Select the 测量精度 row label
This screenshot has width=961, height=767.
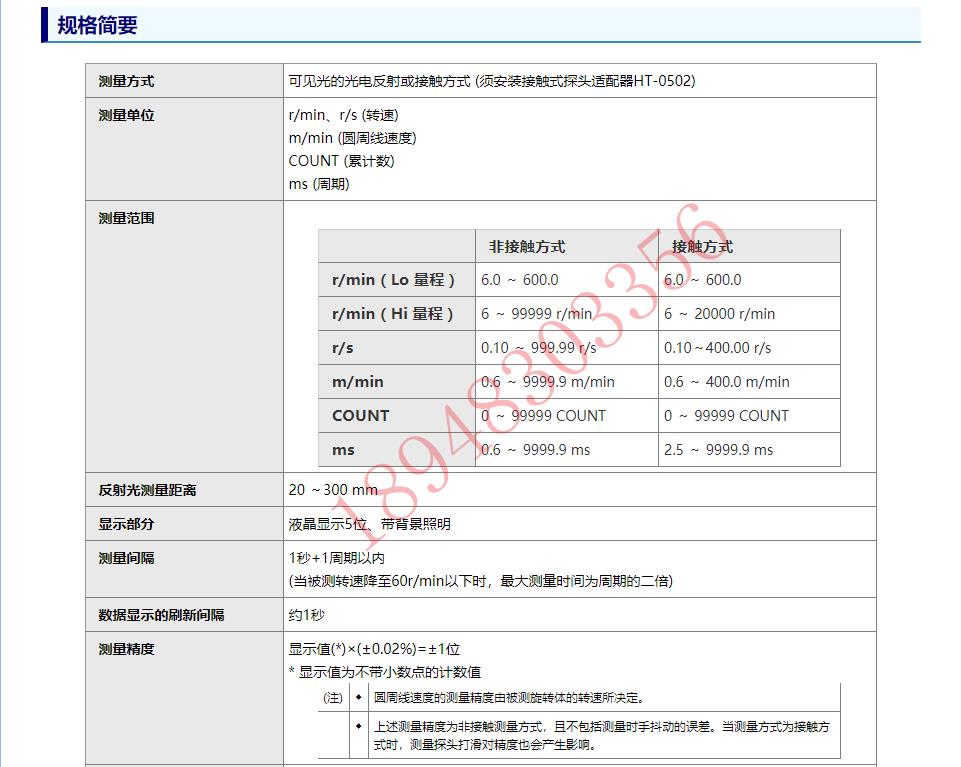tap(126, 649)
